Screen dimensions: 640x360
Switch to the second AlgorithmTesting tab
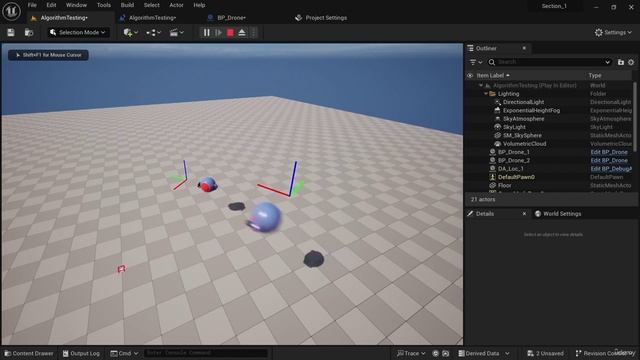coord(152,18)
